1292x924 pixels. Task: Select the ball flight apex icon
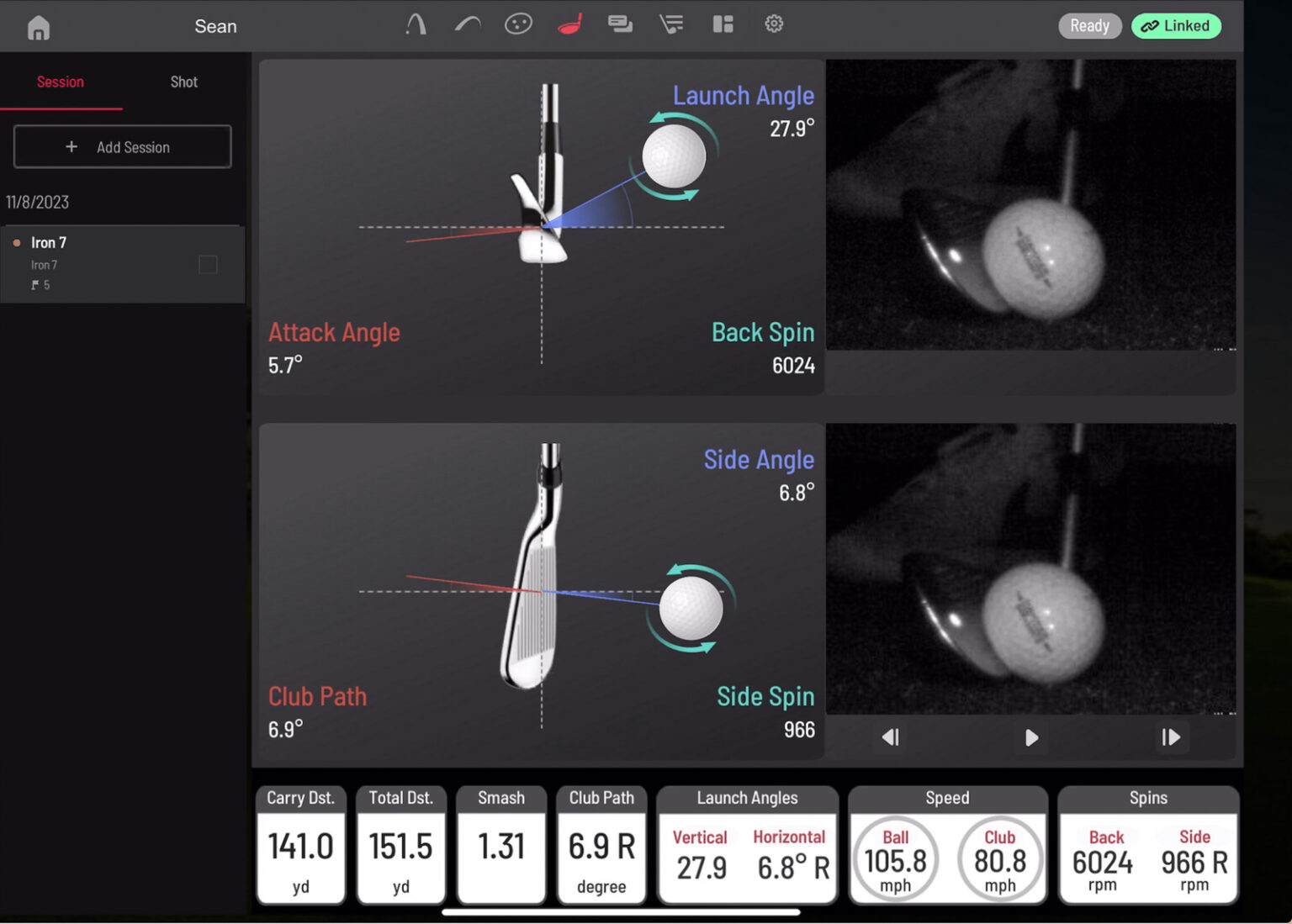(x=416, y=24)
